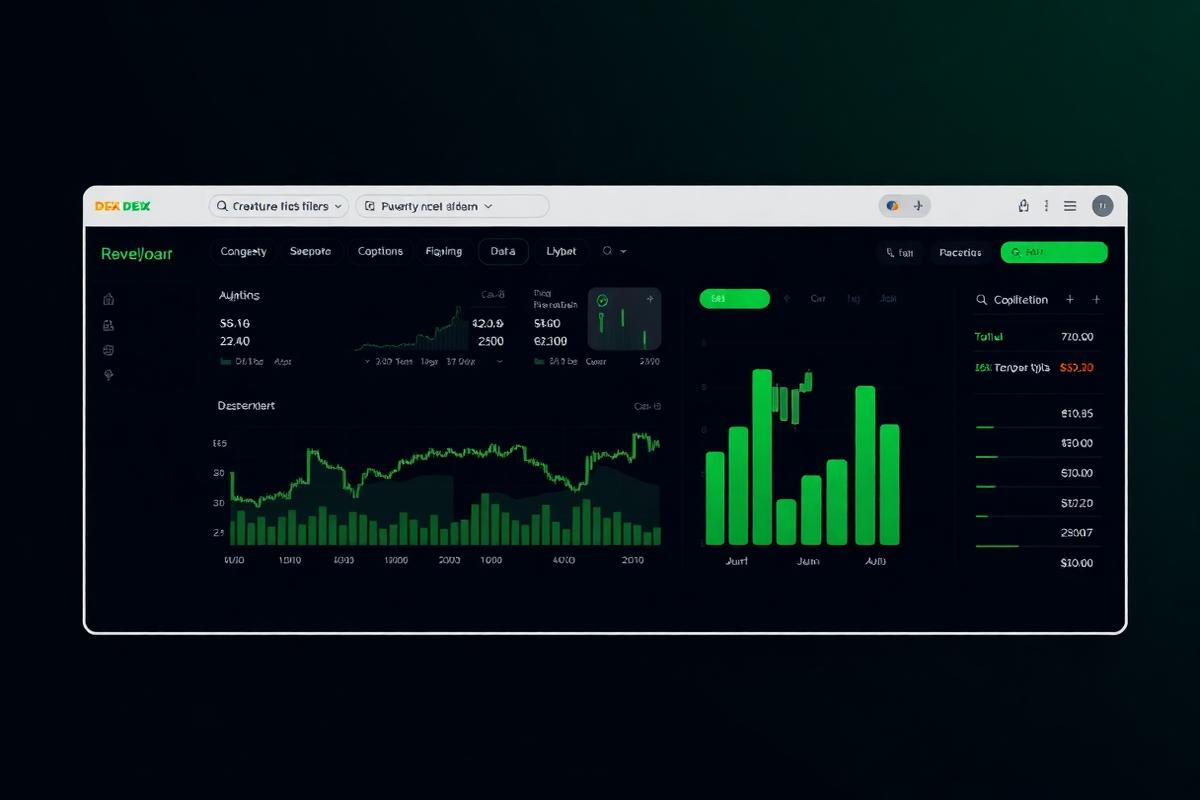
Task: Click the $10.85 value in right panel
Action: (x=1076, y=413)
